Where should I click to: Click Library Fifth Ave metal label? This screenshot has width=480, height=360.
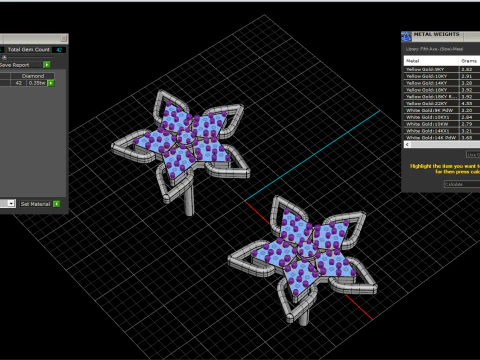434,49
